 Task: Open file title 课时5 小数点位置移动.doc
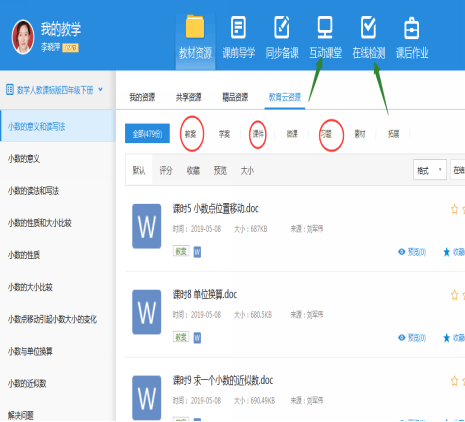(216, 209)
